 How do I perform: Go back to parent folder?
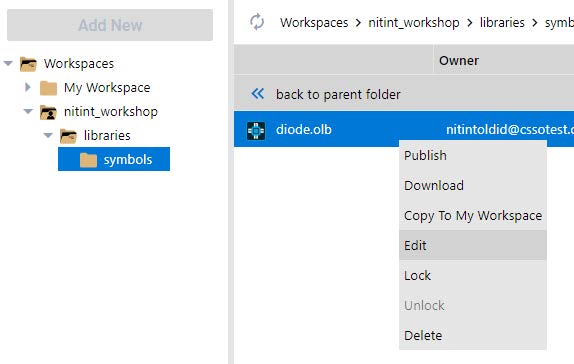[x=338, y=94]
